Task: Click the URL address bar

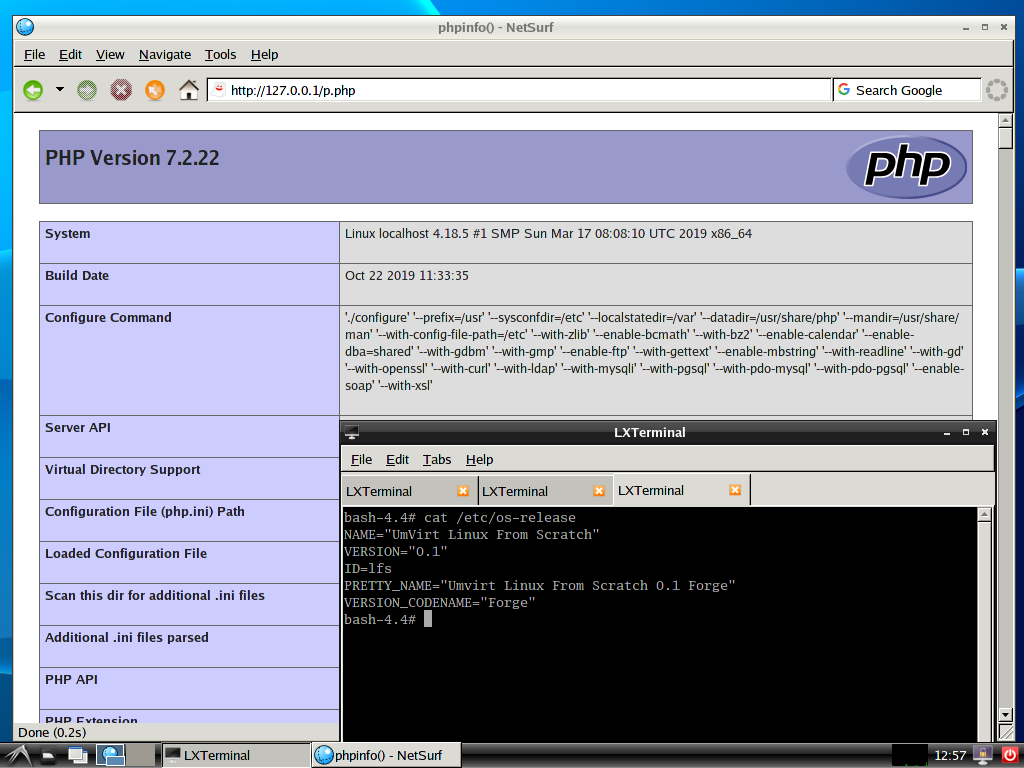Action: coord(520,90)
